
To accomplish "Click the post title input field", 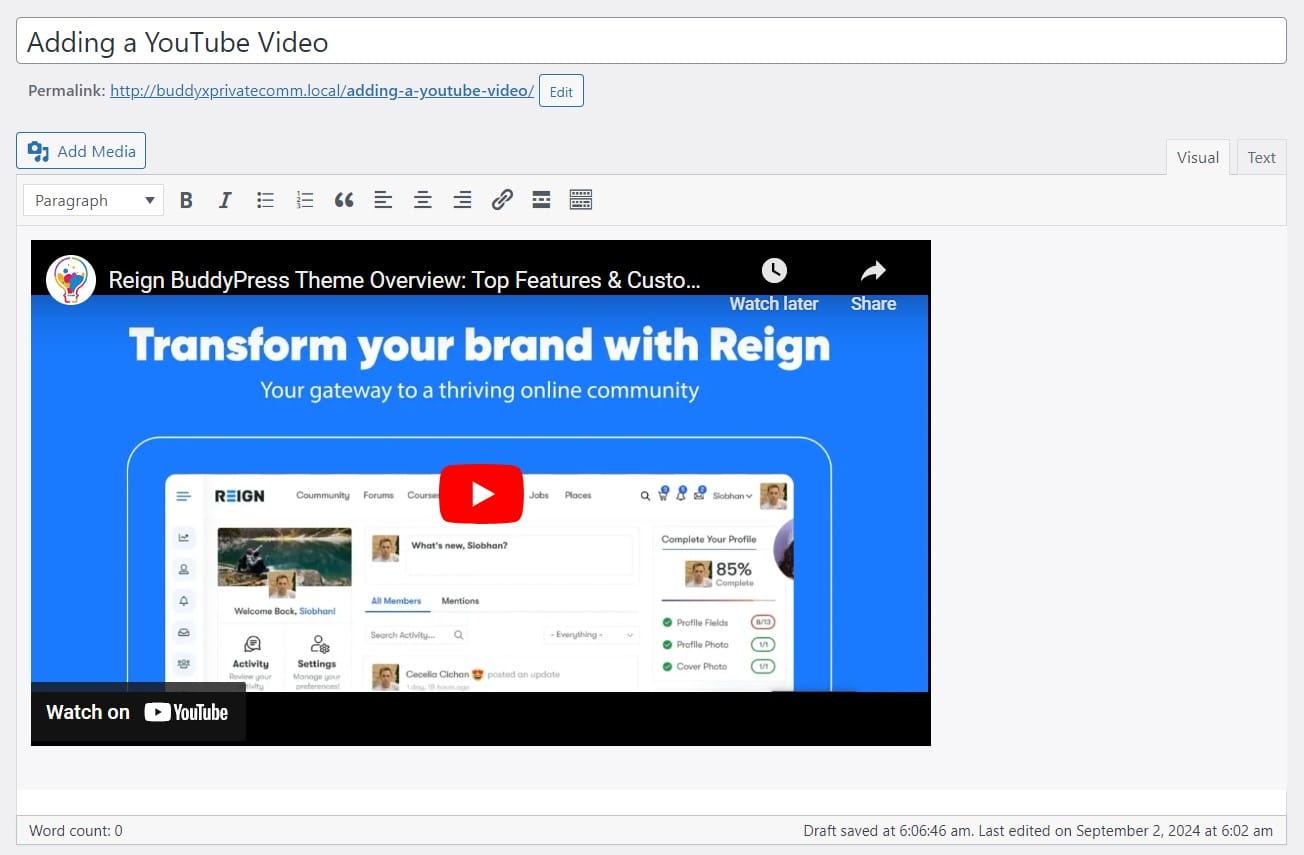I will click(651, 42).
